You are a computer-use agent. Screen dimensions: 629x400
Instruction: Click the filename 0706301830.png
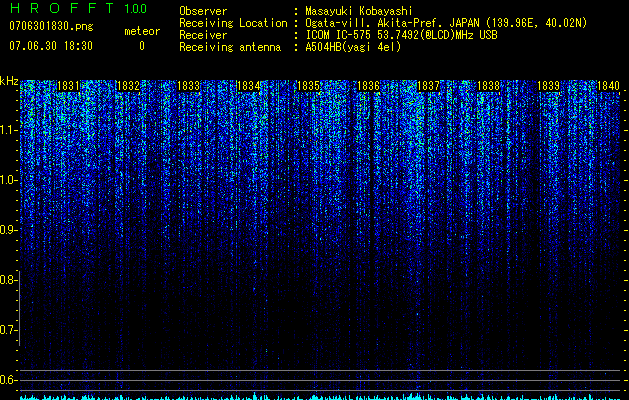point(51,27)
